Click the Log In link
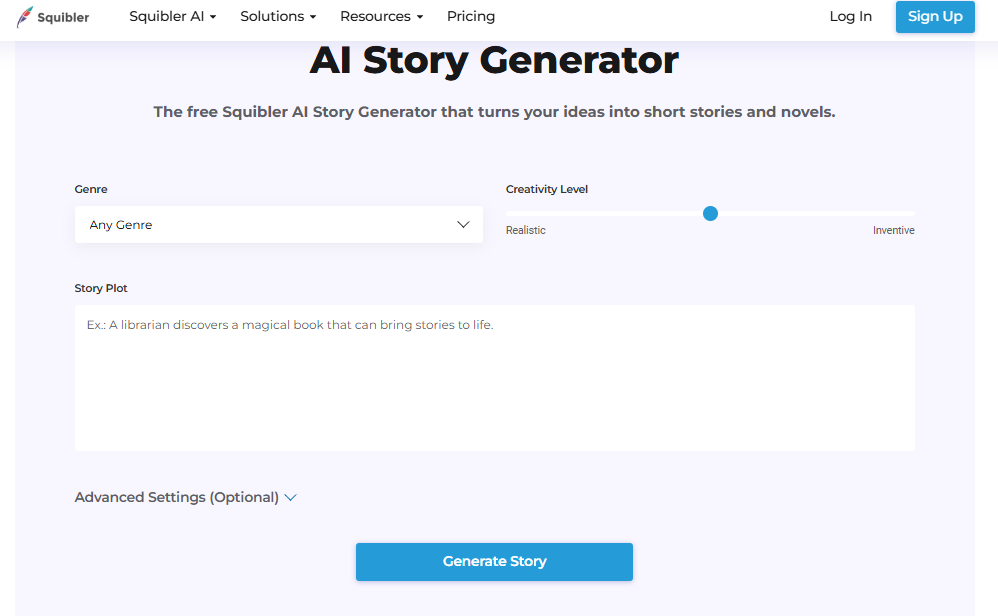This screenshot has width=998, height=616. (x=850, y=16)
